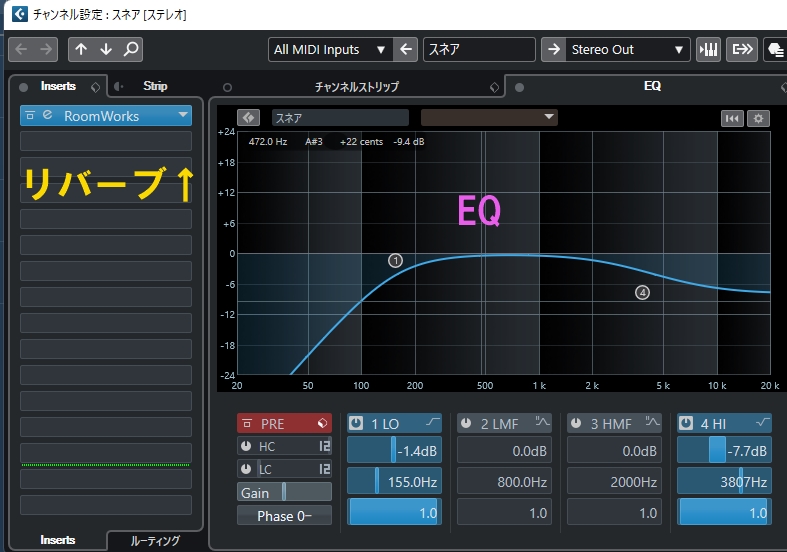Toggle band 4 HI power button
This screenshot has height=552, width=787.
pos(686,423)
